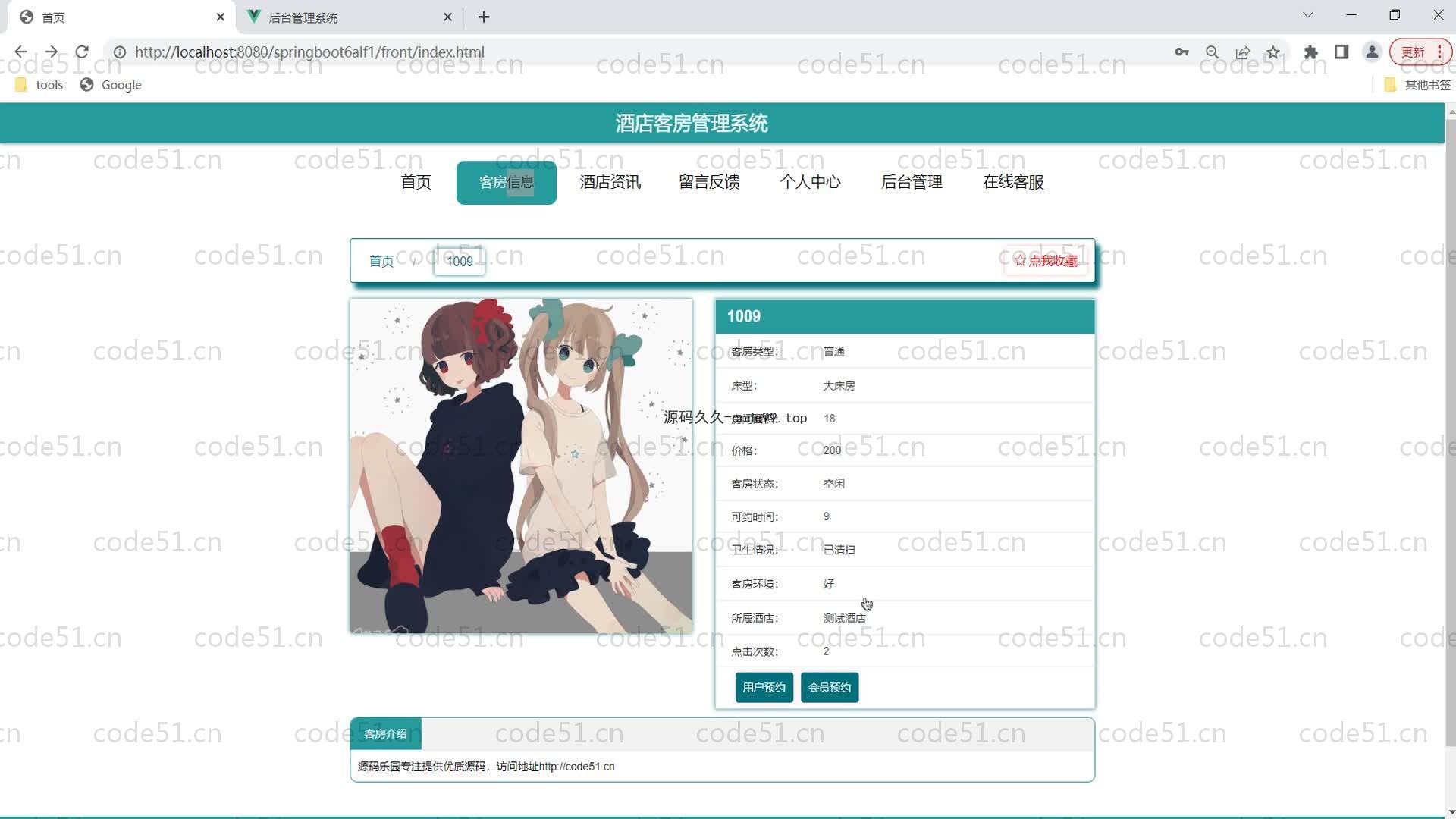Viewport: 1456px width, 819px height.
Task: Bookmark this page with the star
Action: click(x=1273, y=52)
